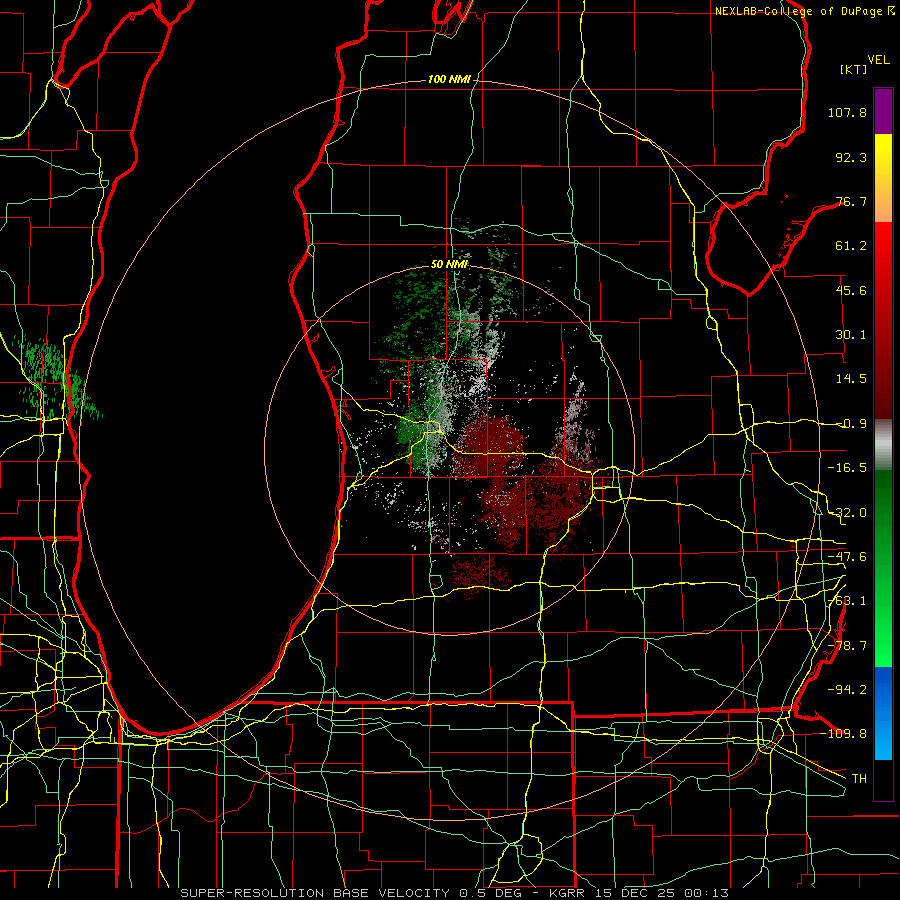Image resolution: width=900 pixels, height=900 pixels.
Task: Select the 14.5 velocity scale value
Action: pos(851,379)
